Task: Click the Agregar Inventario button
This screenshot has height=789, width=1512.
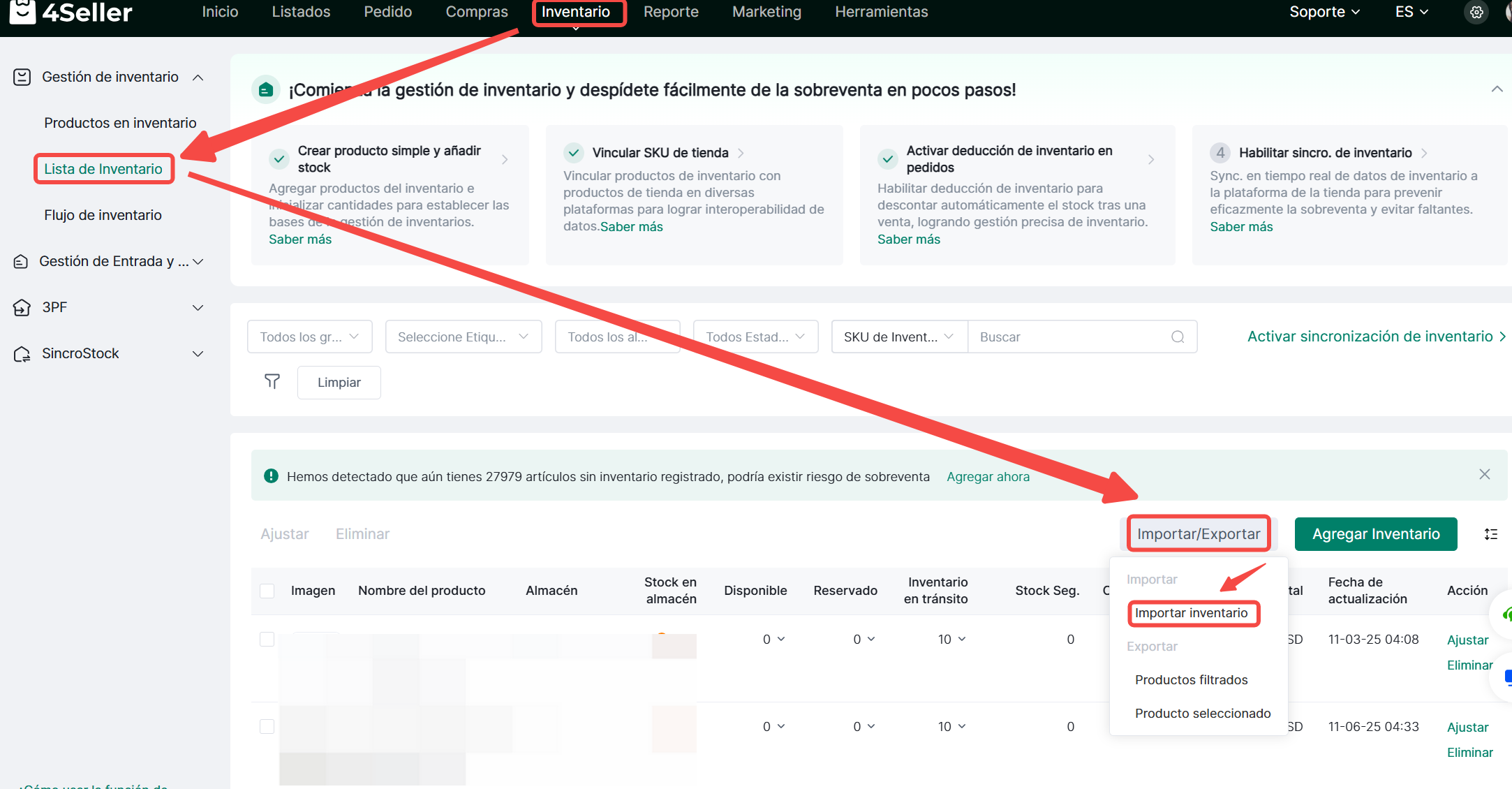Action: click(x=1375, y=534)
